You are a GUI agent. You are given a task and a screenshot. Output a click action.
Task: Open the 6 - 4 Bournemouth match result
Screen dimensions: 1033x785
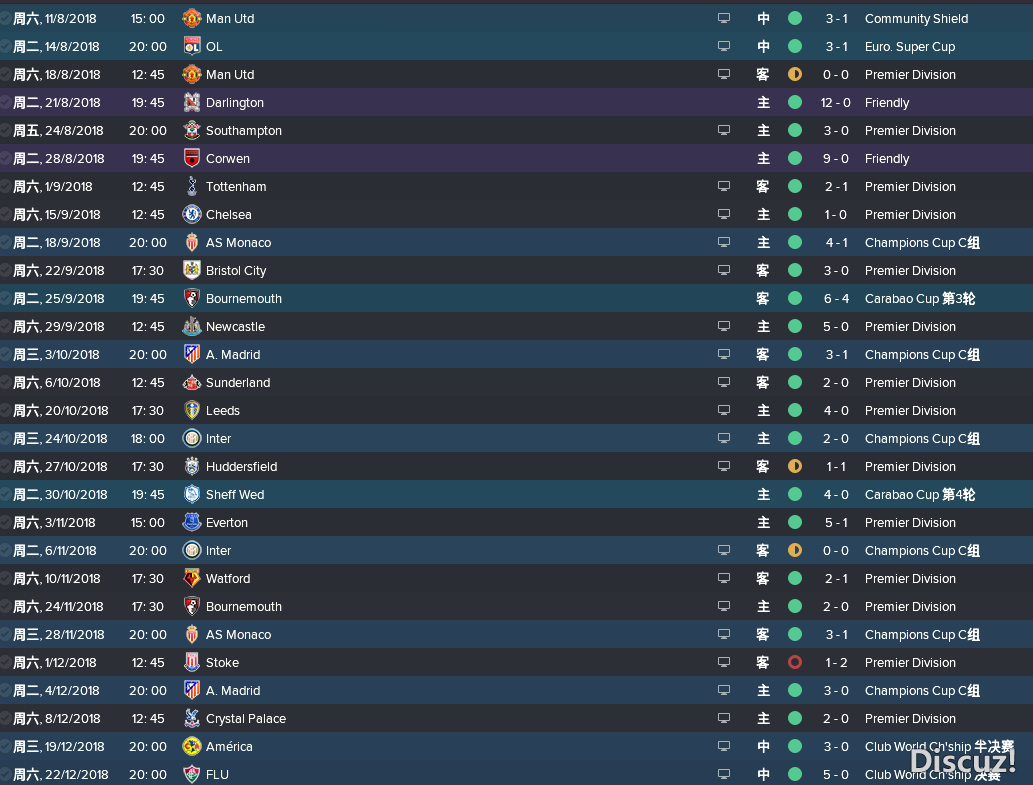click(836, 299)
